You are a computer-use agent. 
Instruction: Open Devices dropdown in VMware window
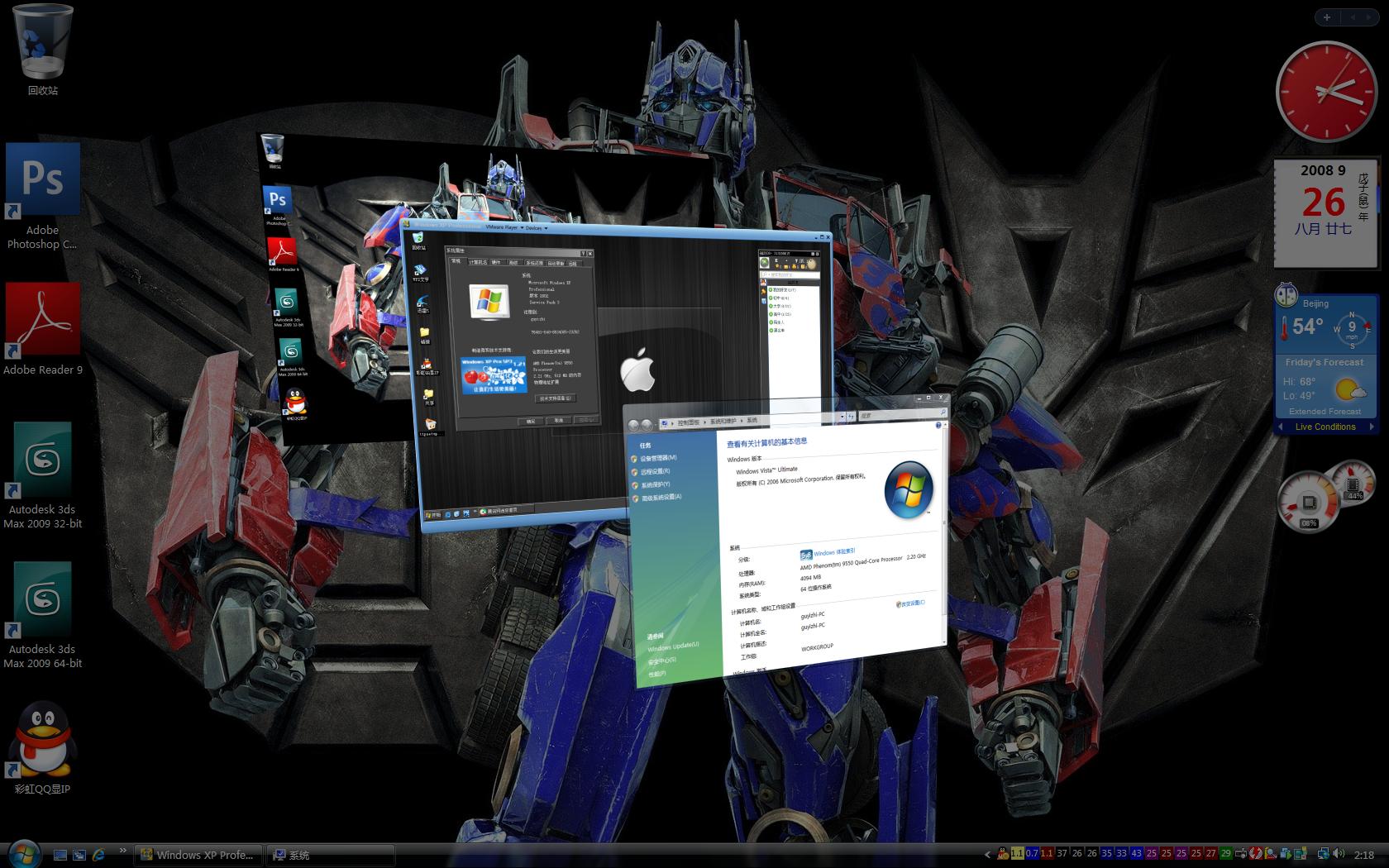(x=536, y=228)
